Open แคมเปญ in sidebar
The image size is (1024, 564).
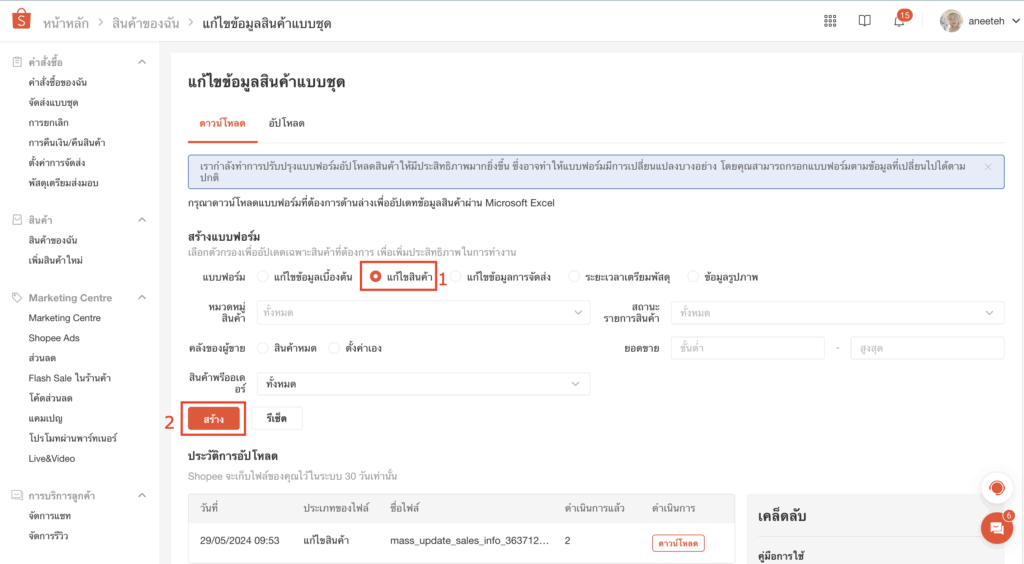(45, 418)
